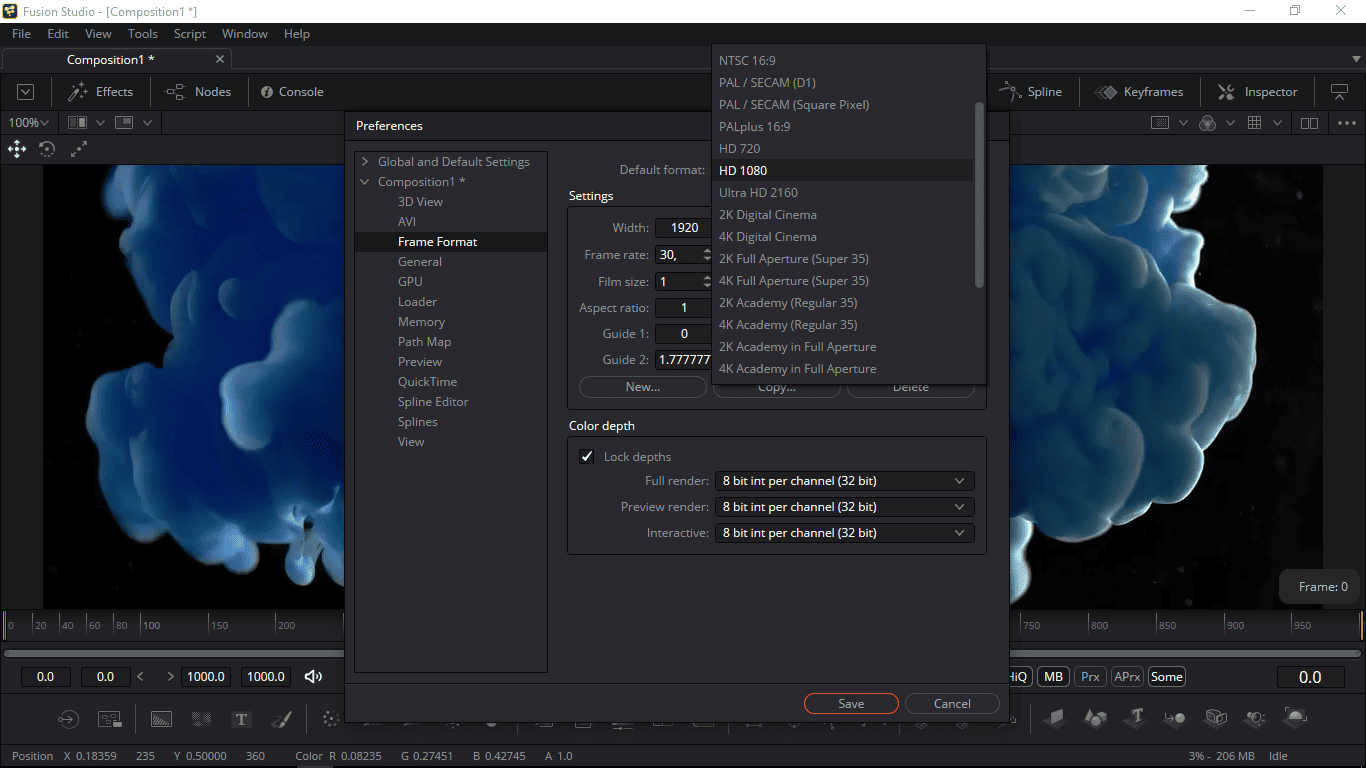Screen dimensions: 1366x768
Task: Open the Interactive depth dropdown
Action: pyautogui.click(x=844, y=533)
